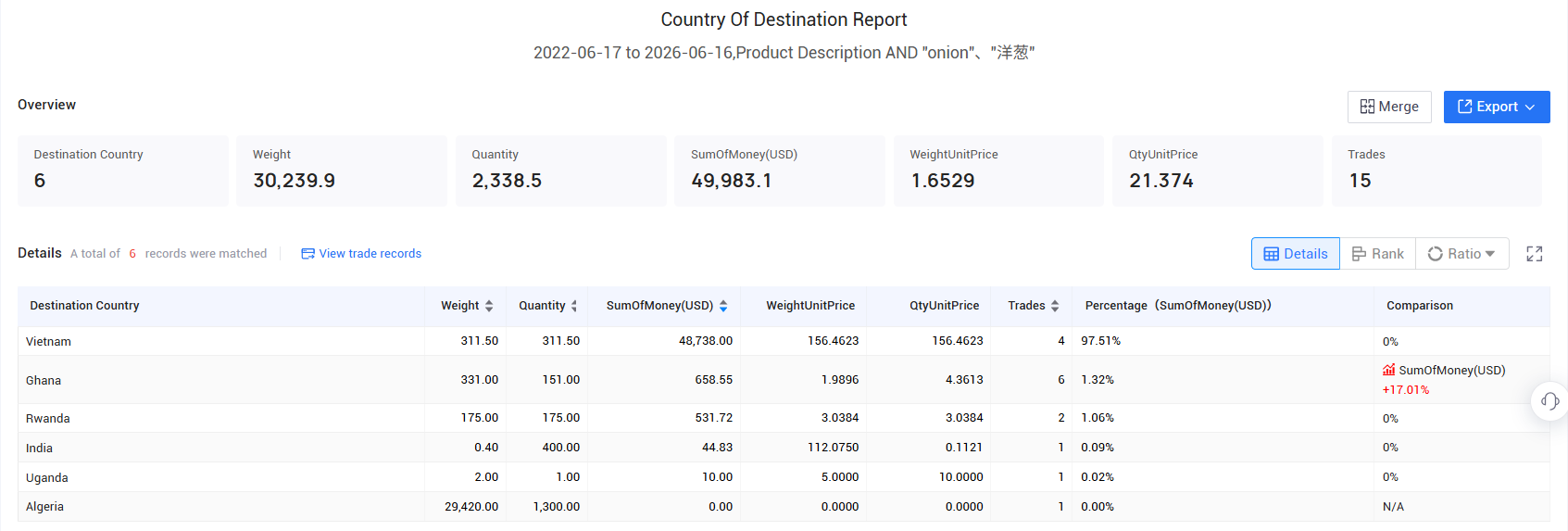This screenshot has height=531, width=1568.
Task: Click the Quantity overview card 2,338.5
Action: pos(561,171)
